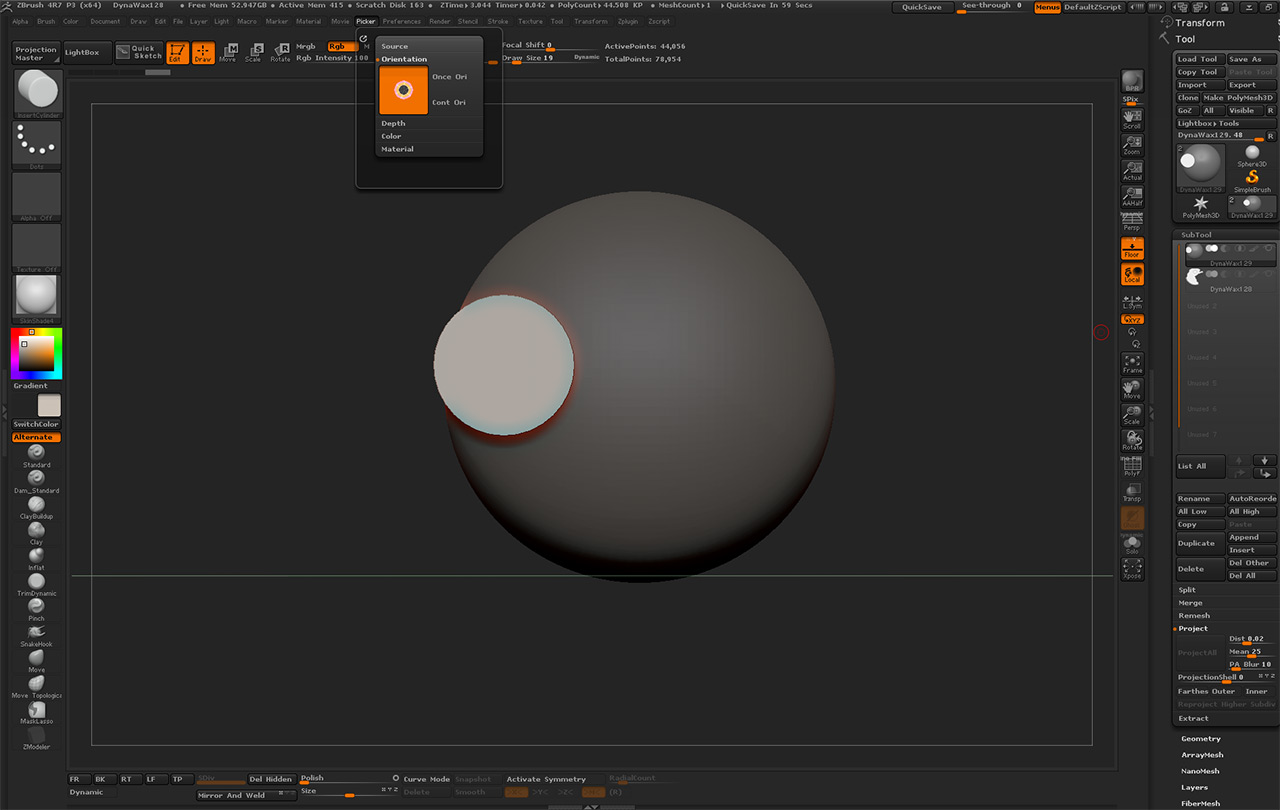Toggle Draw mode button
The height and width of the screenshot is (810, 1280).
(203, 53)
